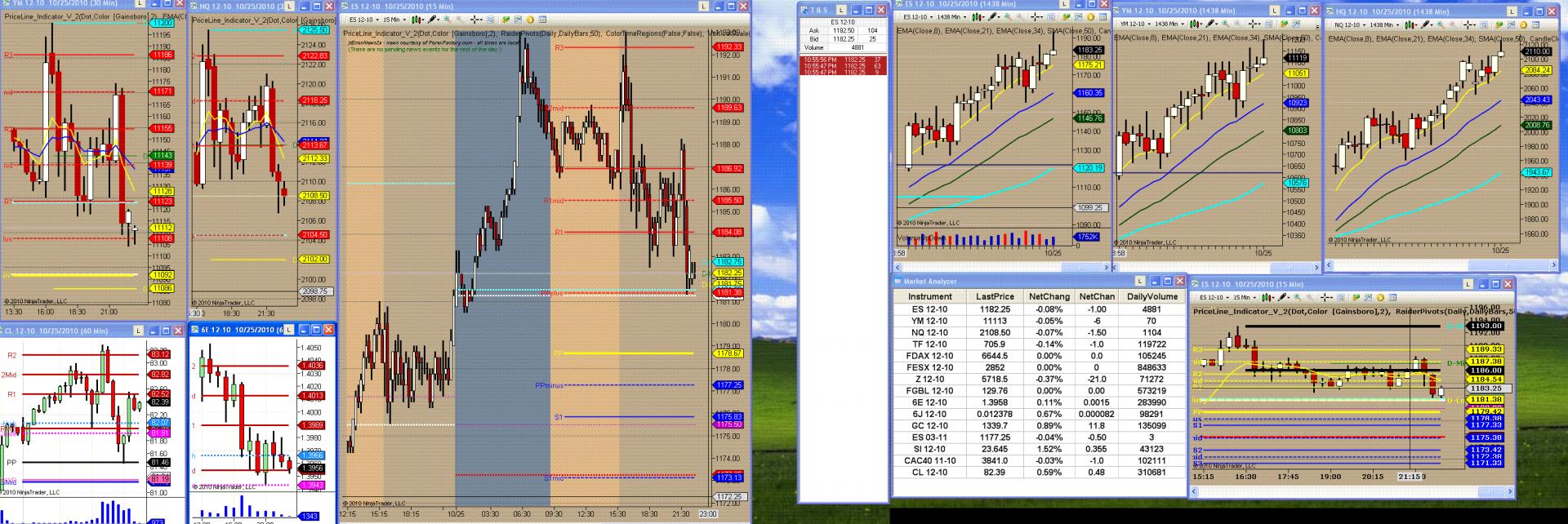Open chart style menu in large ES 15 Min chart
This screenshot has width=1568, height=524.
click(417, 20)
